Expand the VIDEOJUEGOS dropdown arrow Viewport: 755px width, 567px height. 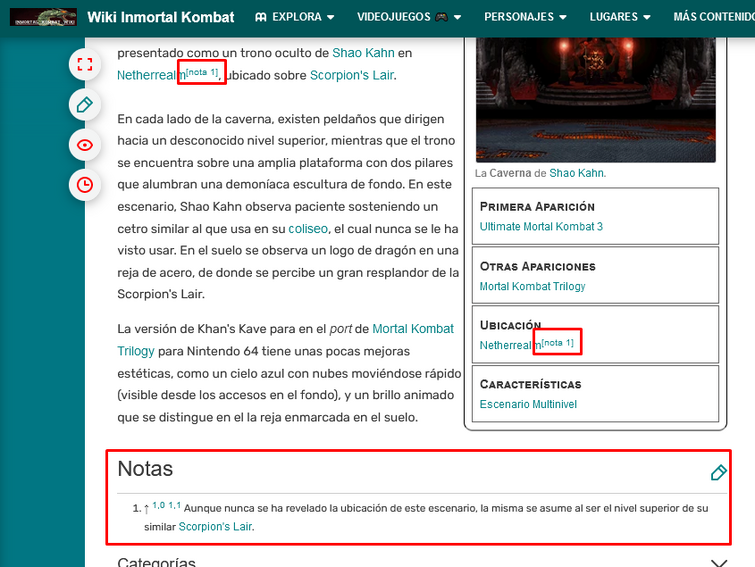click(x=457, y=17)
